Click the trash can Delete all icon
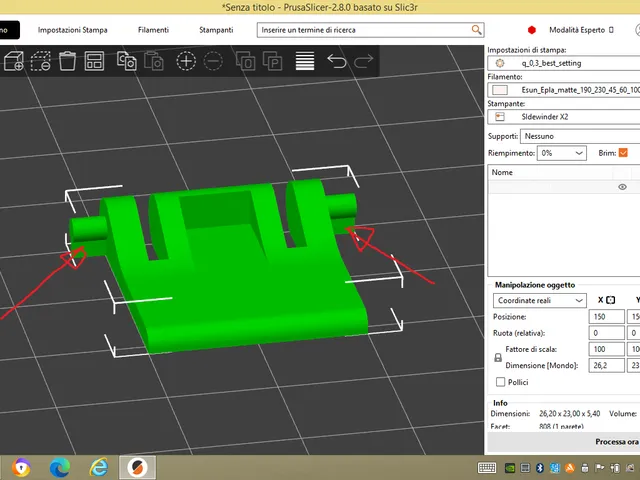Screen dimensions: 640x480 pos(67,61)
